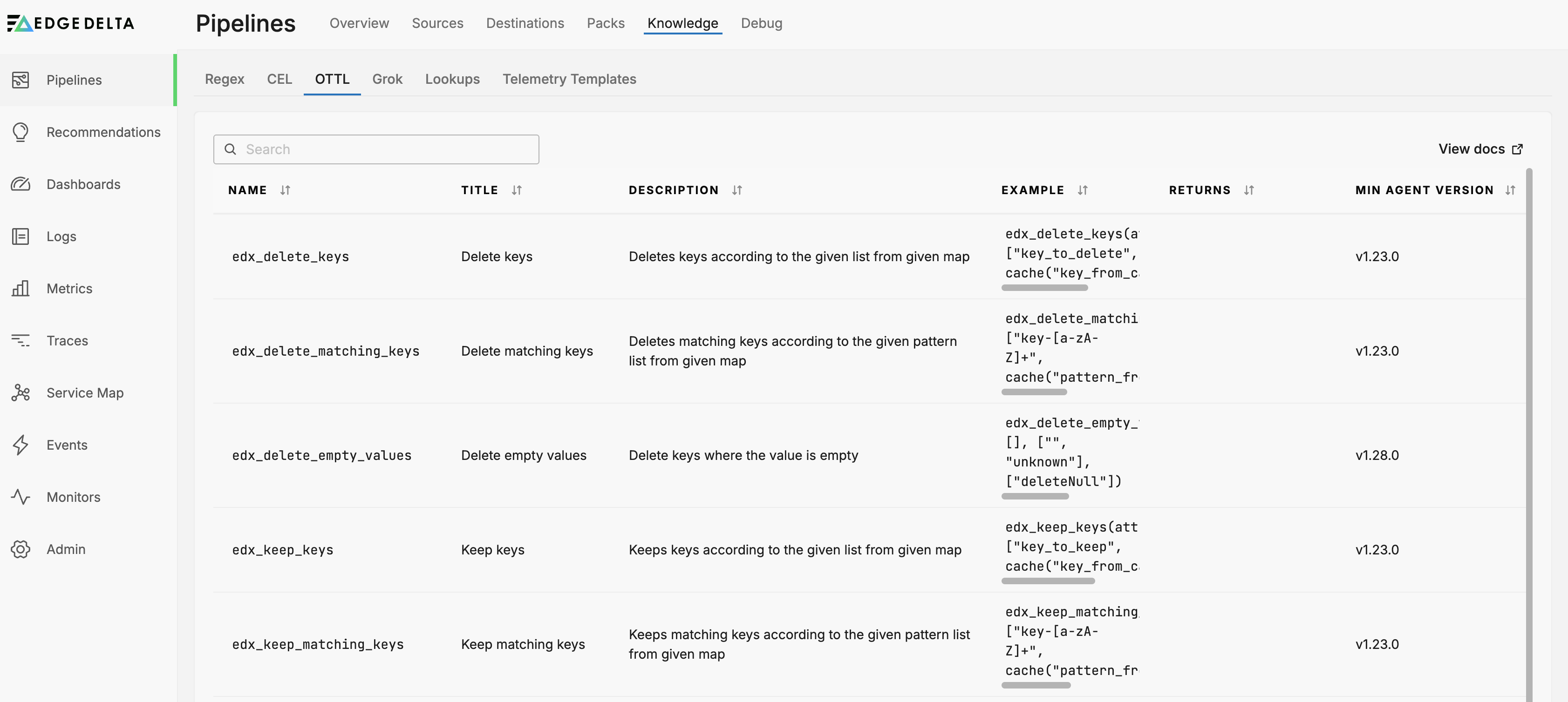Go to the Overview tab
Image resolution: width=1568 pixels, height=702 pixels.
tap(359, 23)
